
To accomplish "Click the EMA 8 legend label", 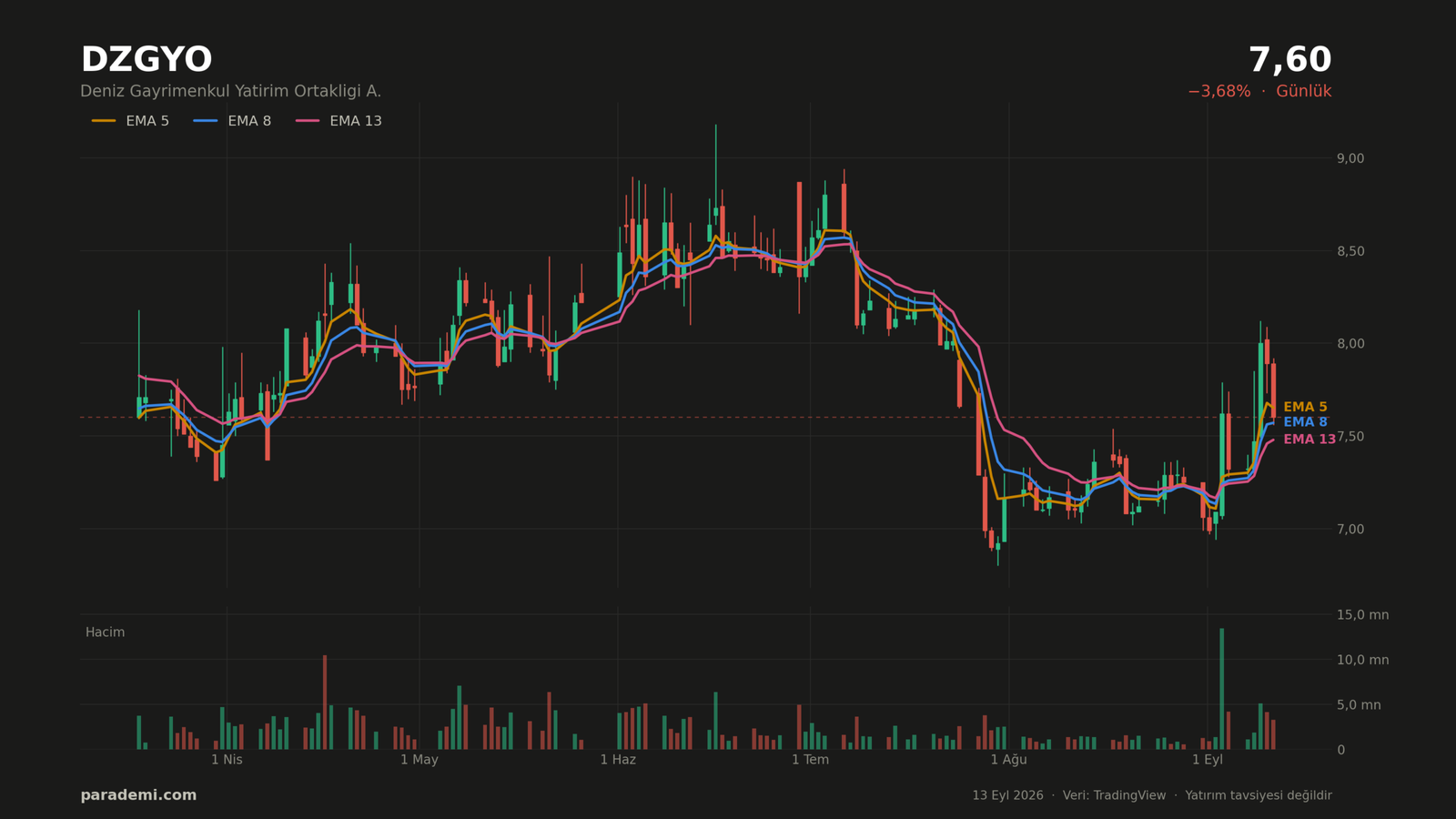I will pos(249,121).
